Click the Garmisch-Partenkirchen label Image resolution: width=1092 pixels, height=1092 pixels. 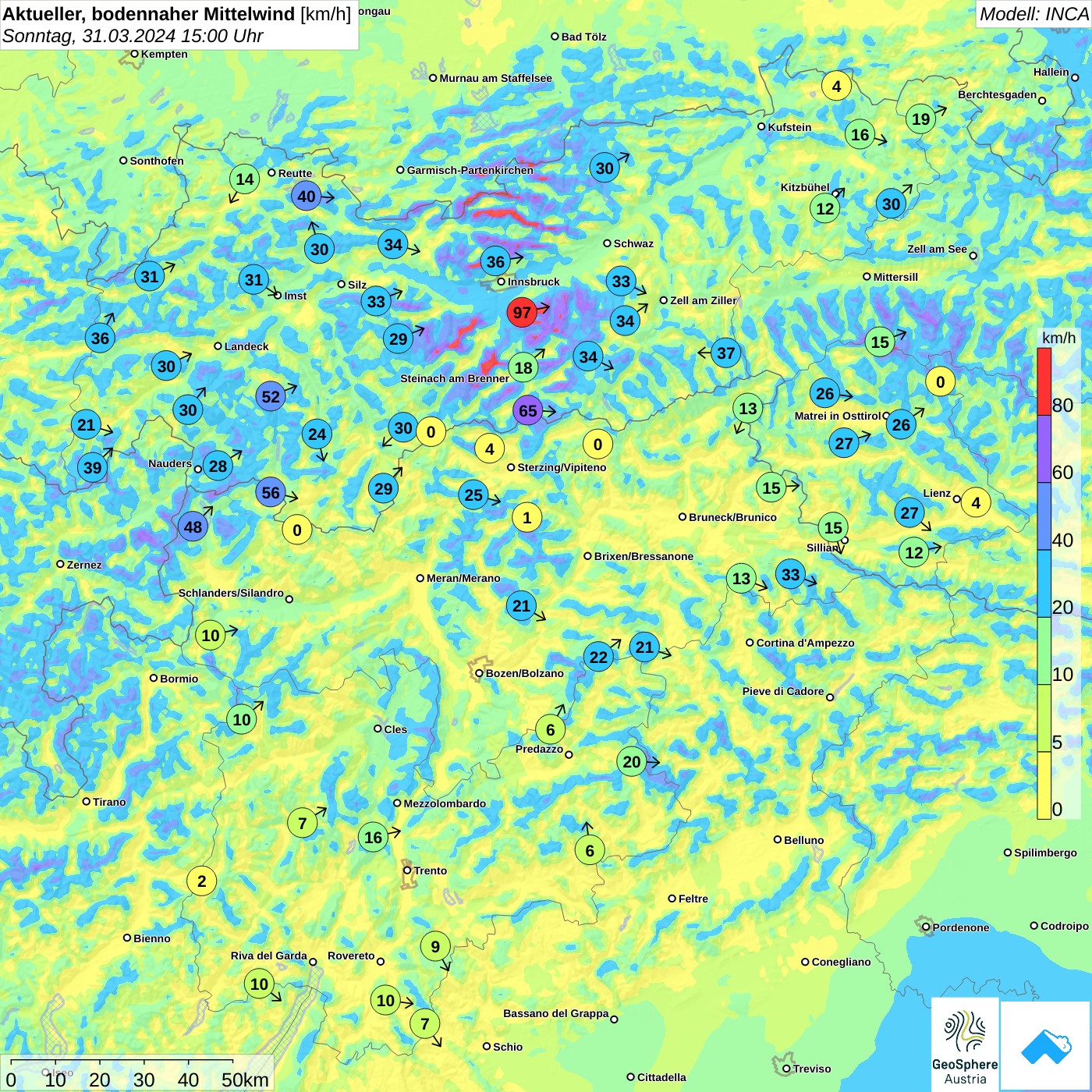(x=470, y=170)
